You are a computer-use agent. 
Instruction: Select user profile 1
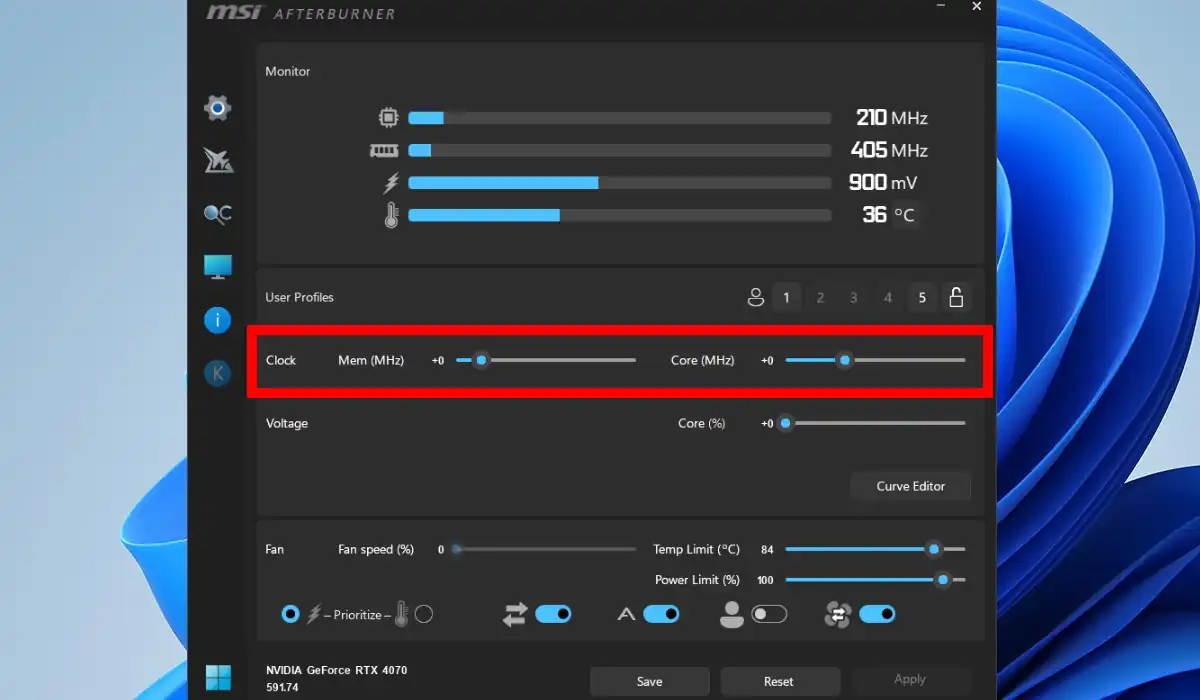786,297
